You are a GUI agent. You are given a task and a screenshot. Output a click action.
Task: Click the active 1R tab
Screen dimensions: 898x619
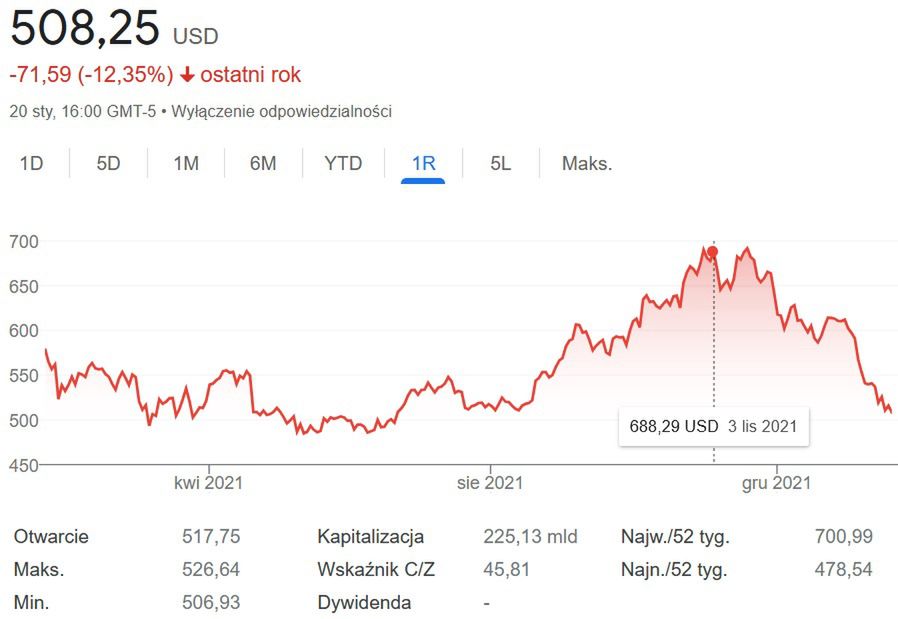[423, 163]
